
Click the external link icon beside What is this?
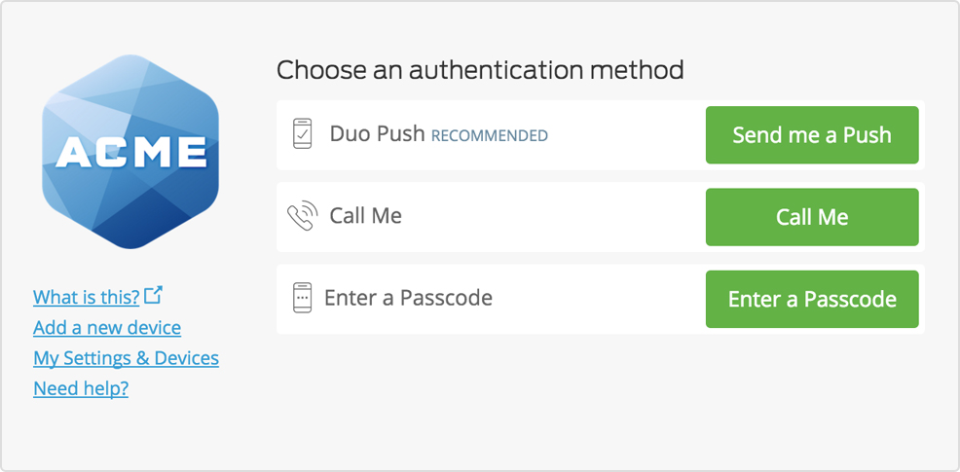point(153,296)
